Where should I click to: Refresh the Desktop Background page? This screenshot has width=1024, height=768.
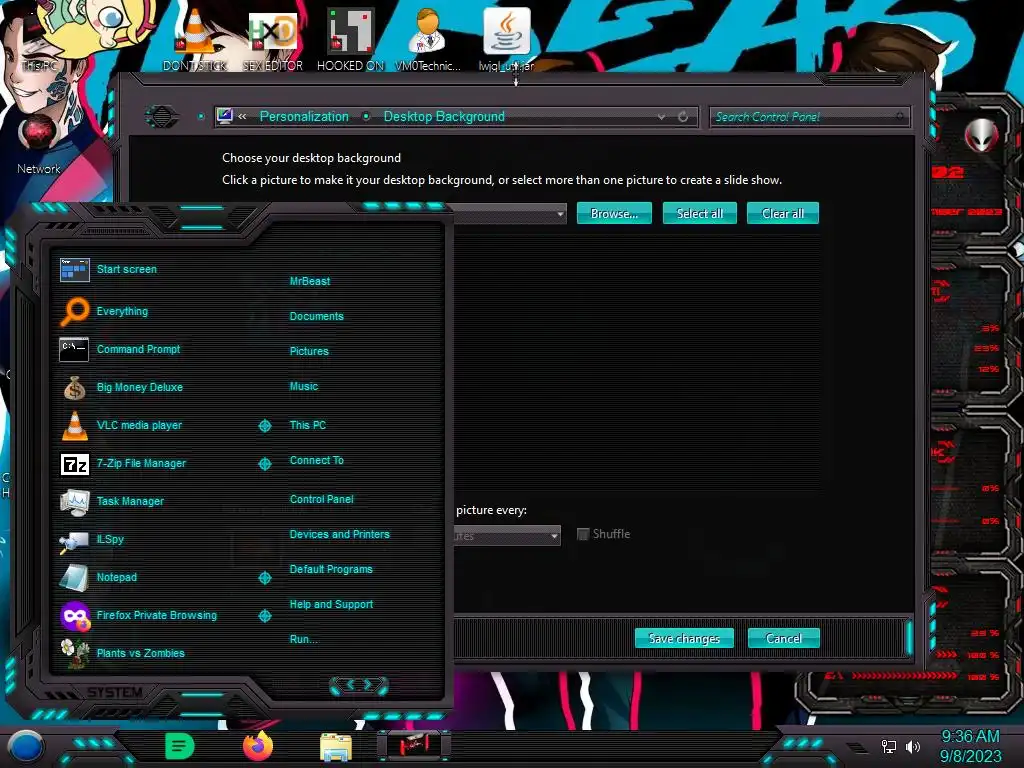click(x=683, y=117)
